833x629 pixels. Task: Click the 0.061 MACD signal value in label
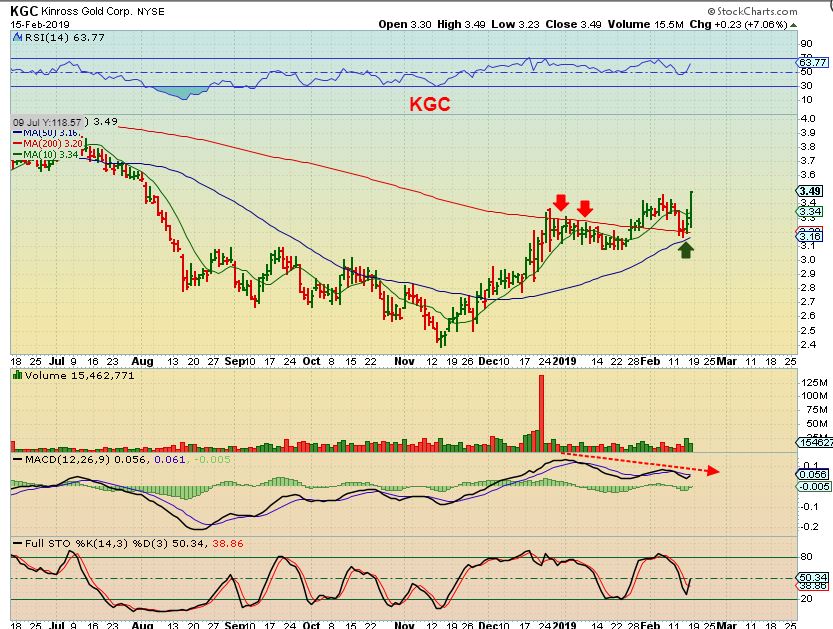169,459
